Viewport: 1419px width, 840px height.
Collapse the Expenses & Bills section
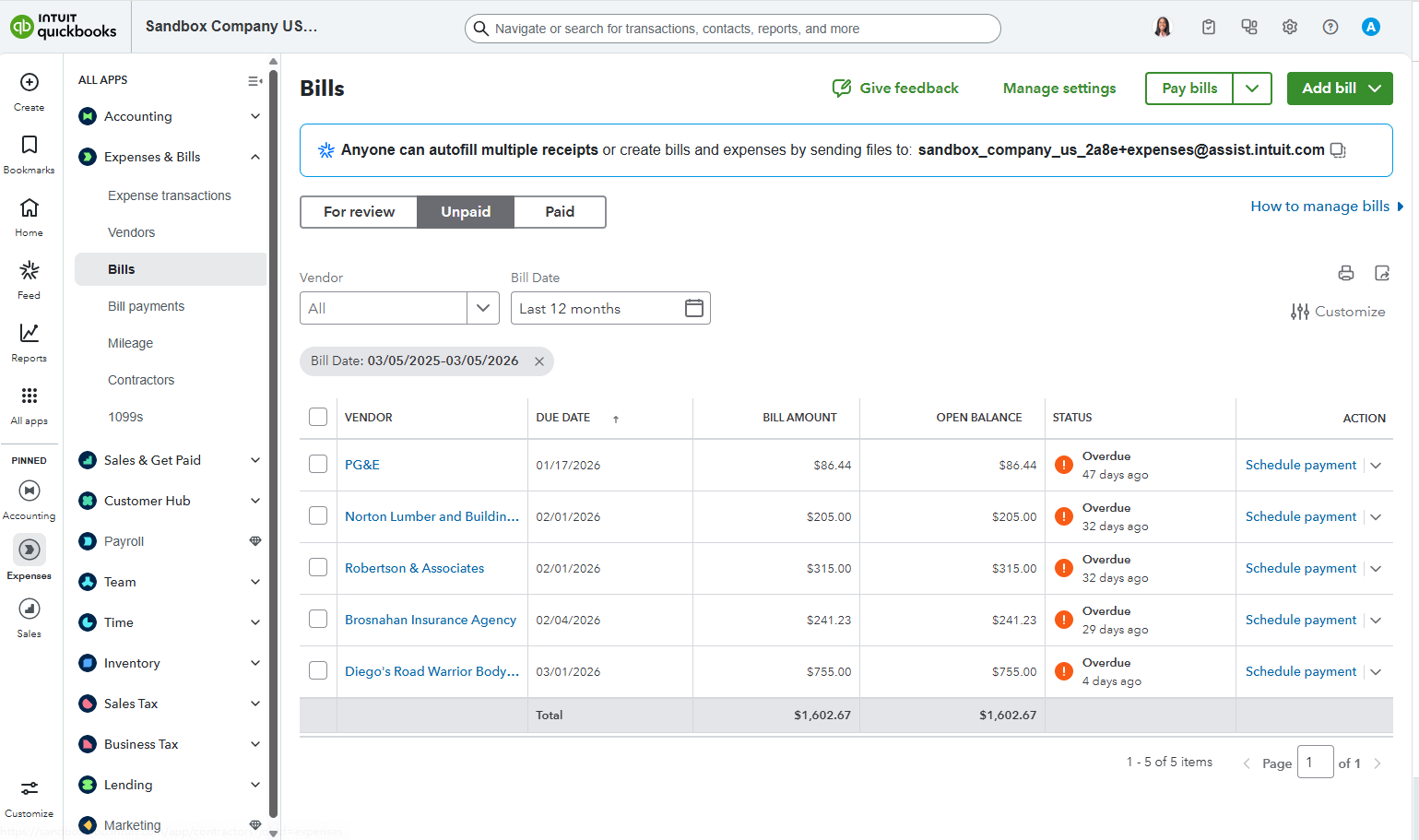[x=255, y=157]
